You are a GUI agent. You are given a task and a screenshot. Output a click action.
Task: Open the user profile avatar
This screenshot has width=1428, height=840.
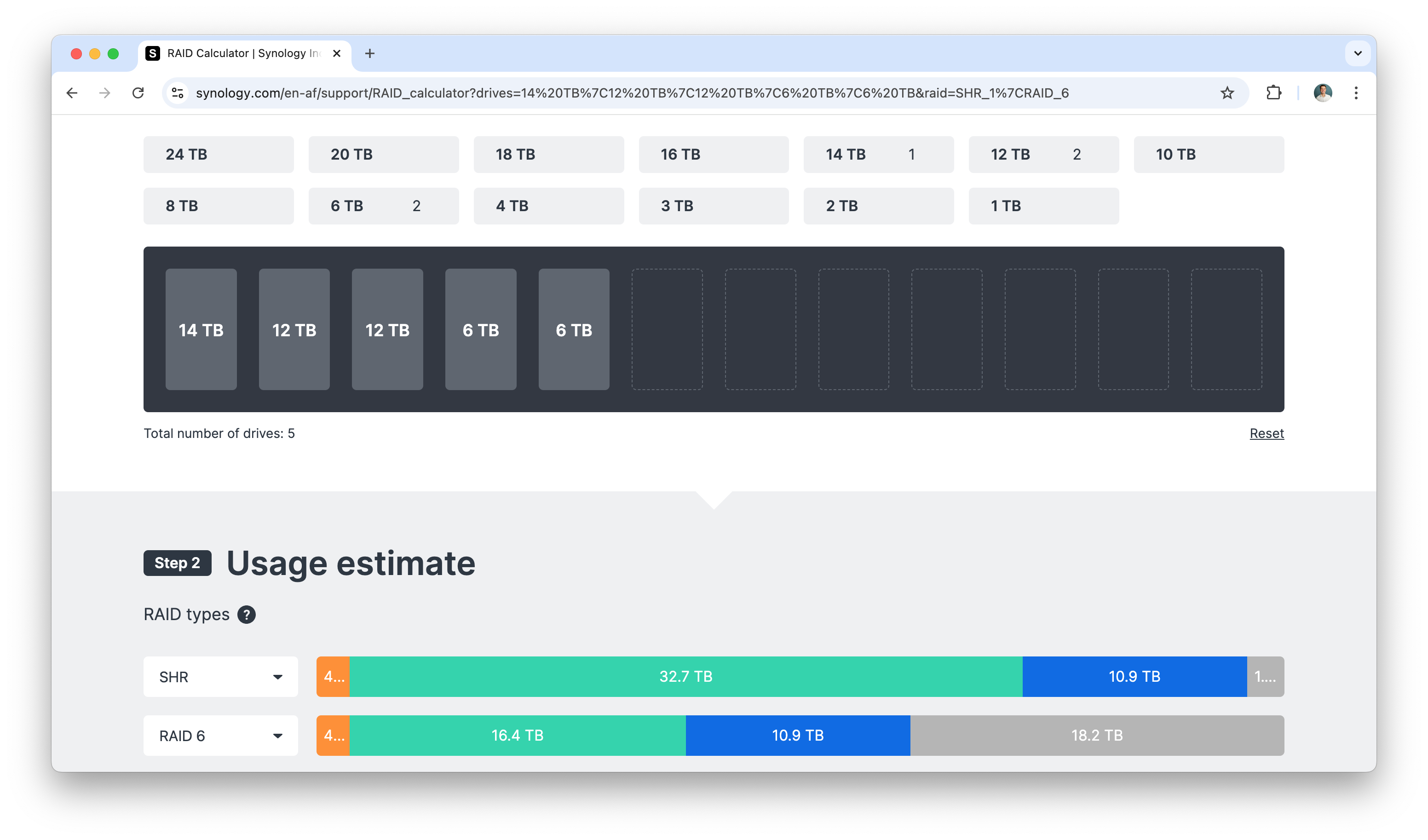pyautogui.click(x=1322, y=93)
